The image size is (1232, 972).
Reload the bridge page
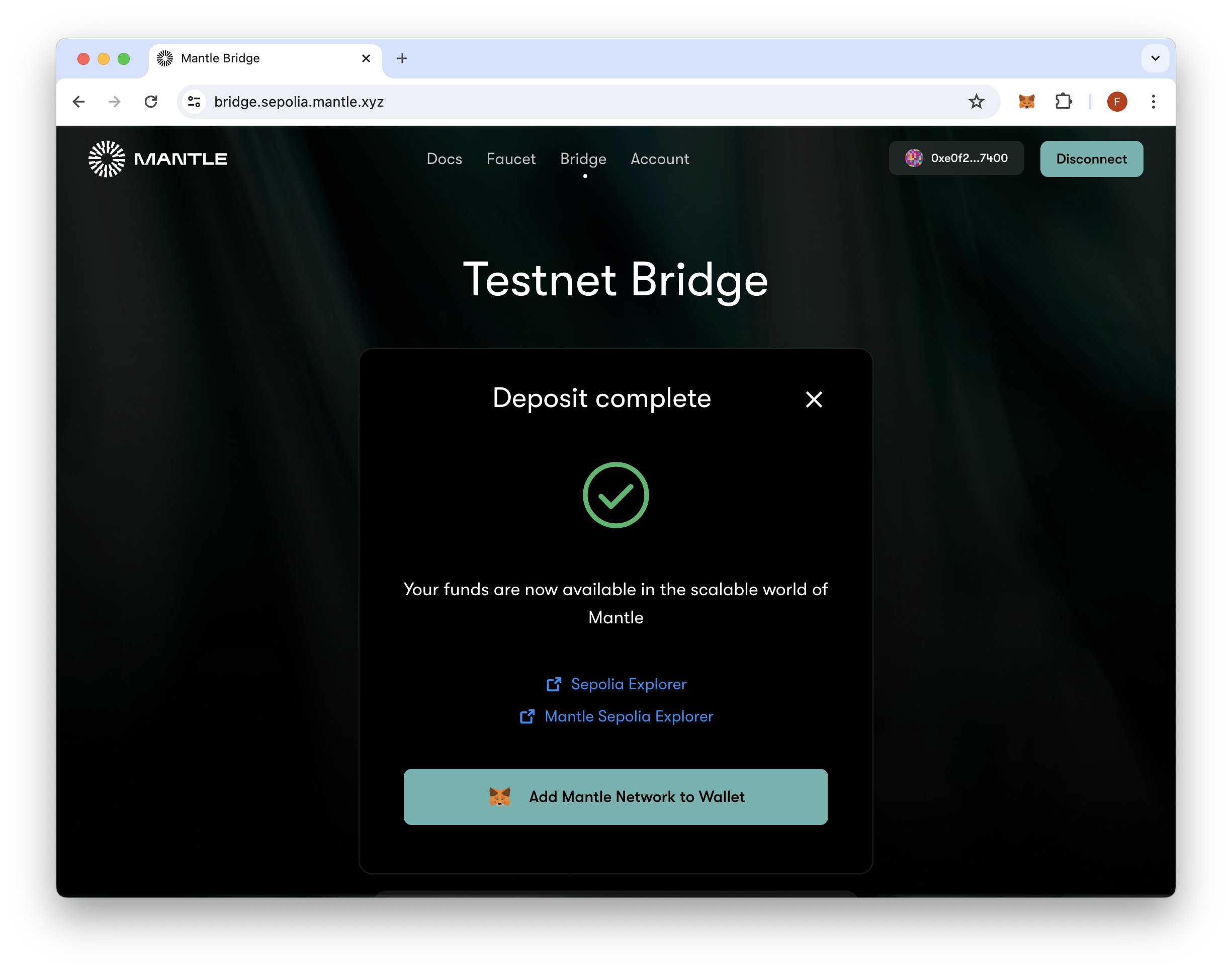pyautogui.click(x=151, y=102)
